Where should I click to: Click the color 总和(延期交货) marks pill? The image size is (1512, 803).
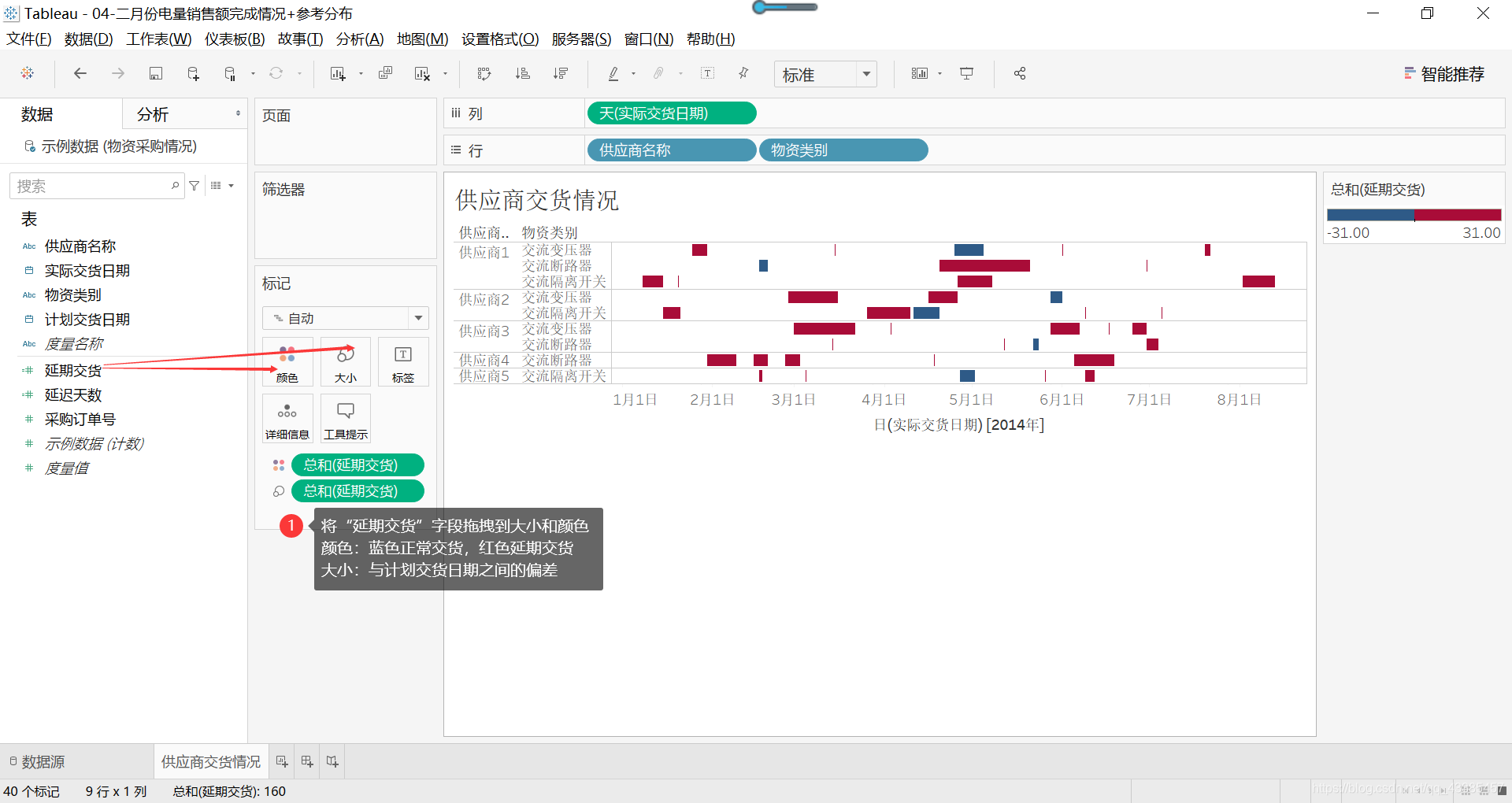click(x=358, y=464)
